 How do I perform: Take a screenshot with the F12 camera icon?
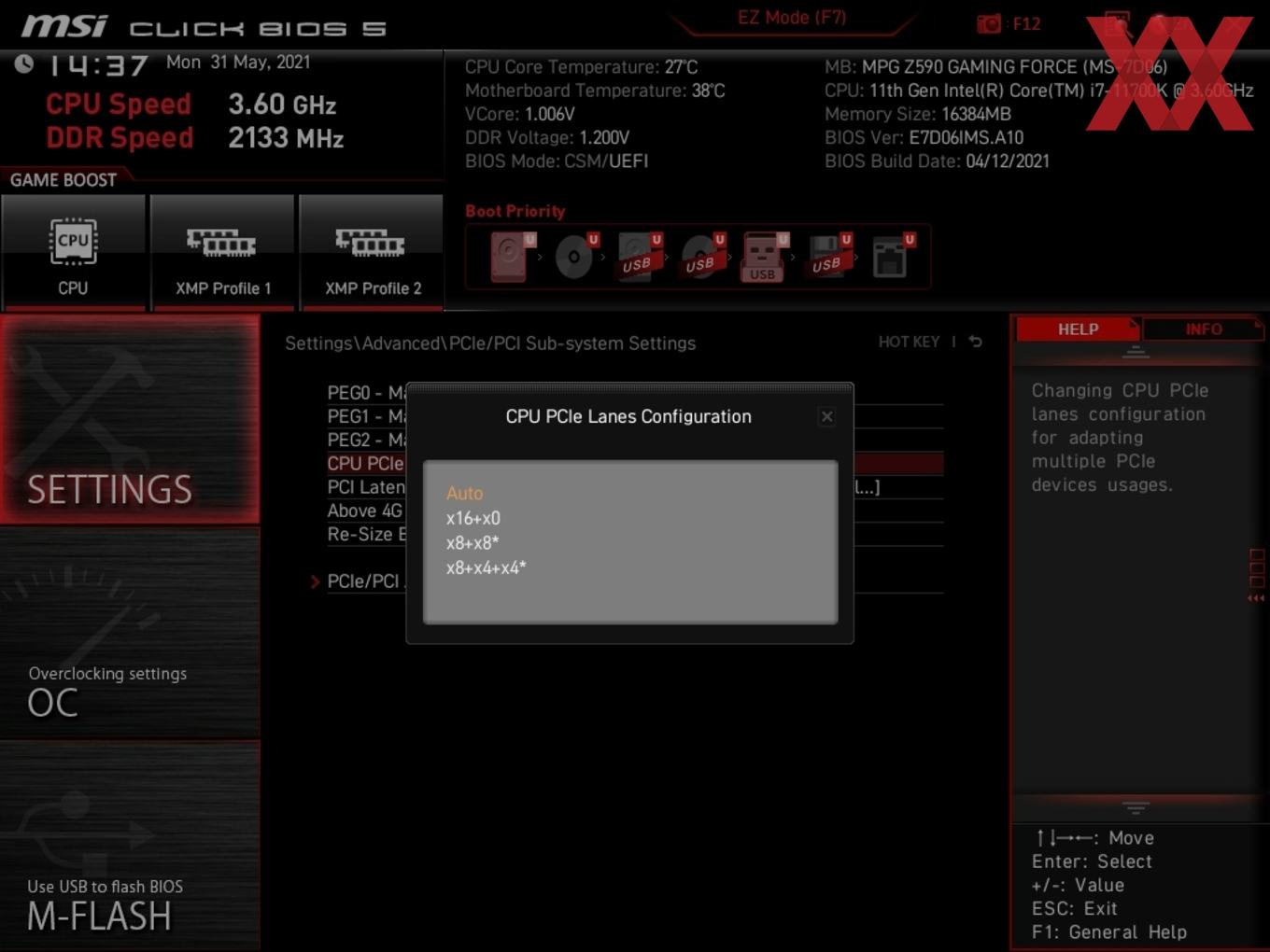[x=989, y=23]
